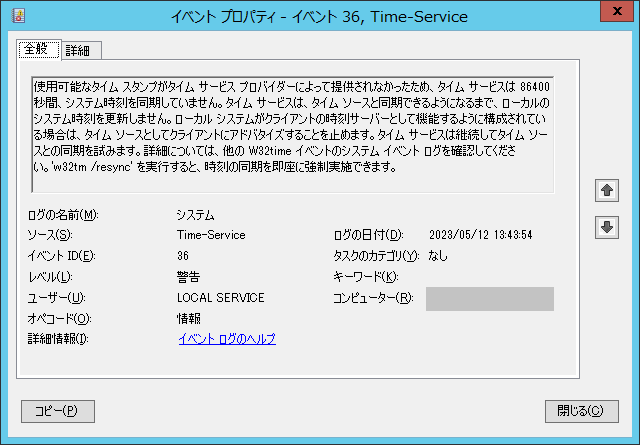
Task: Click the ログの名前(M) label
Action: tap(63, 215)
